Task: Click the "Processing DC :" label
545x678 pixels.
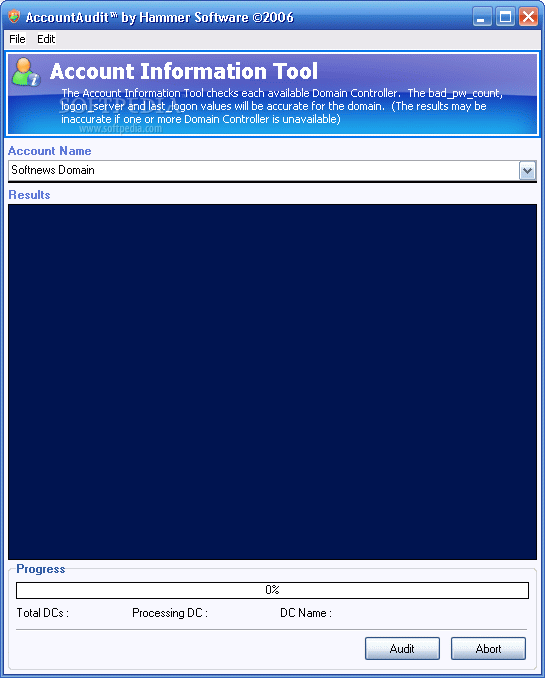Action: coord(170,613)
